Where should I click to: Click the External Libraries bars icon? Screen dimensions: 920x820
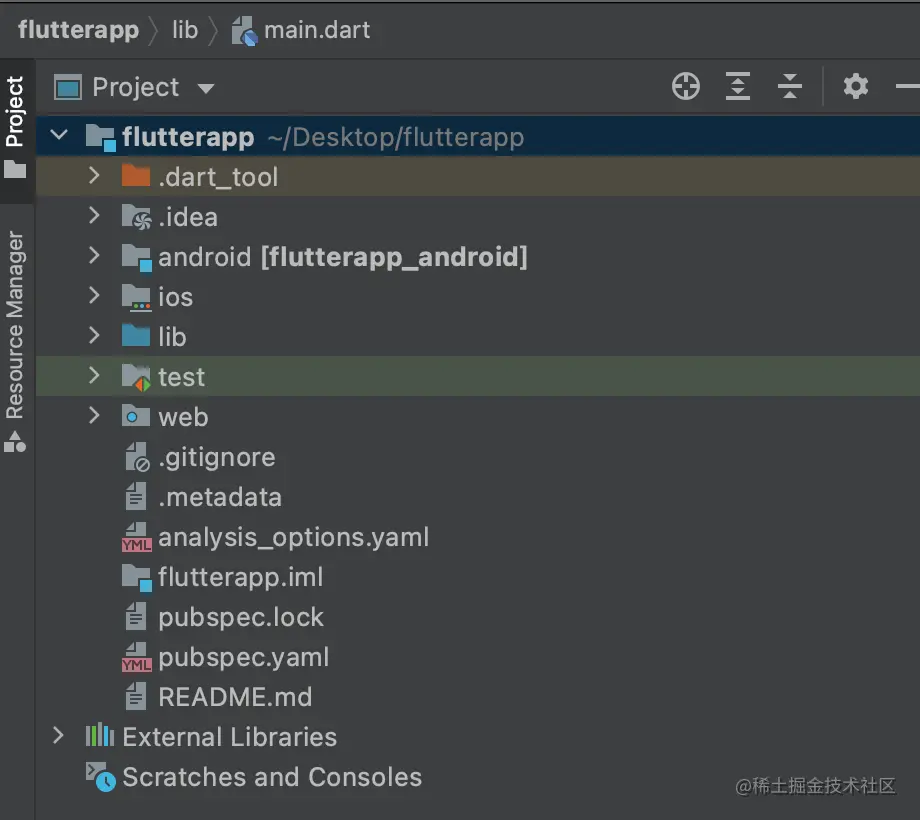point(100,737)
